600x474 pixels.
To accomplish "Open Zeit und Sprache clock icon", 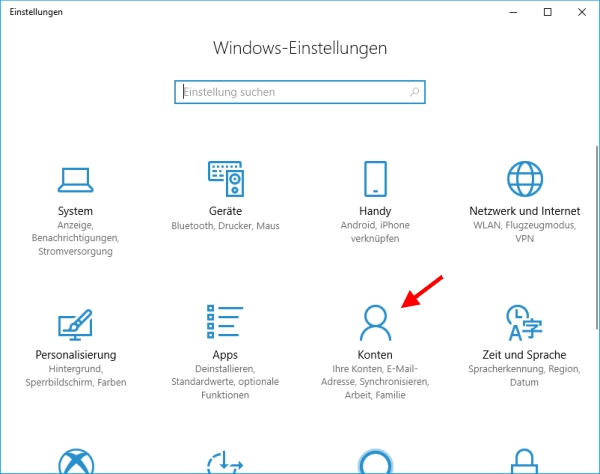I will point(524,323).
